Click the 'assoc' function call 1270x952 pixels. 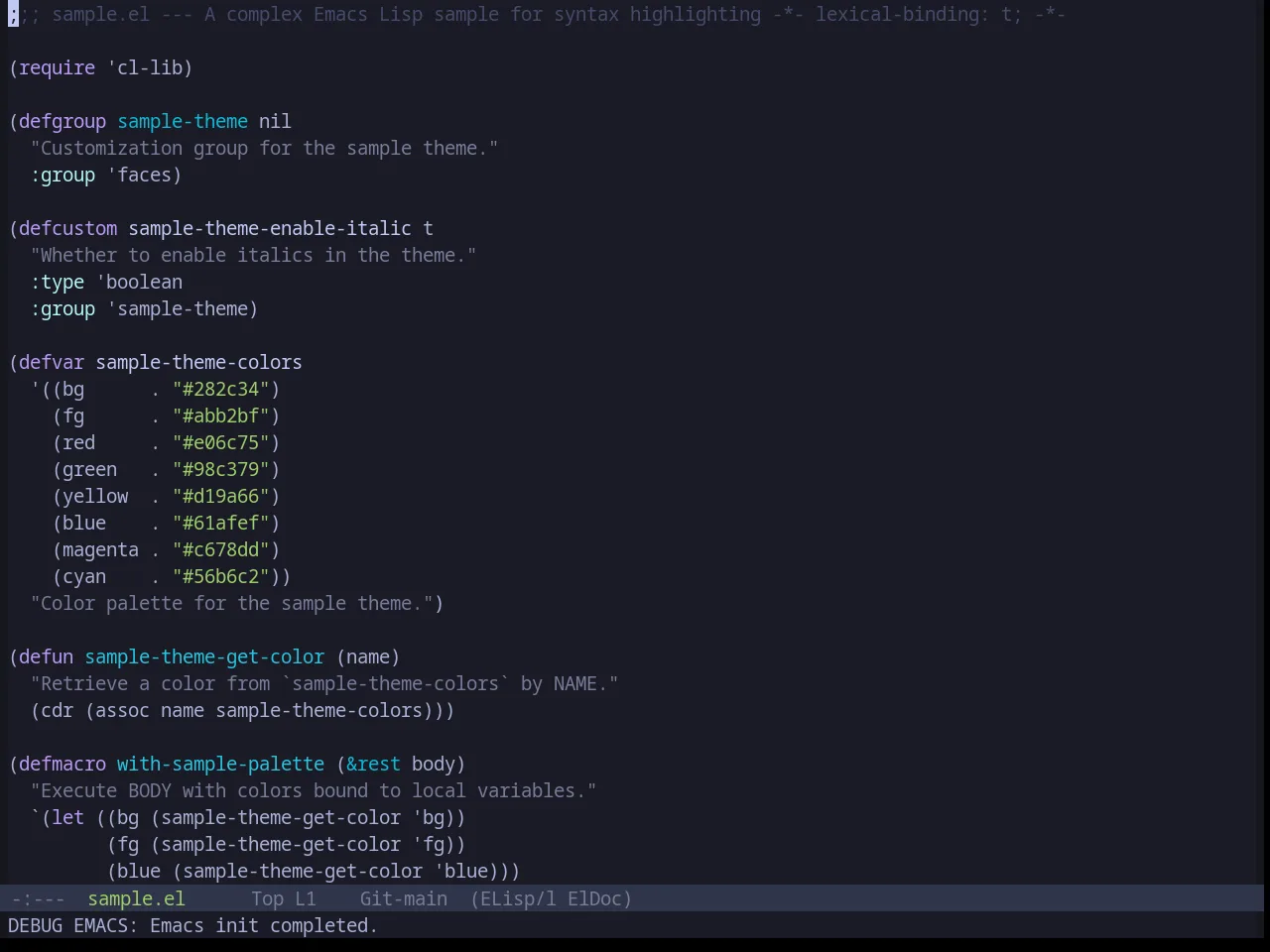coord(122,710)
